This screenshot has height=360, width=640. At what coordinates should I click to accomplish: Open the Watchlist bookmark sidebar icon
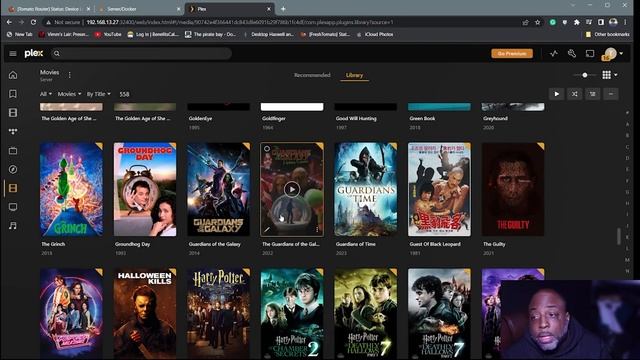pyautogui.click(x=13, y=94)
